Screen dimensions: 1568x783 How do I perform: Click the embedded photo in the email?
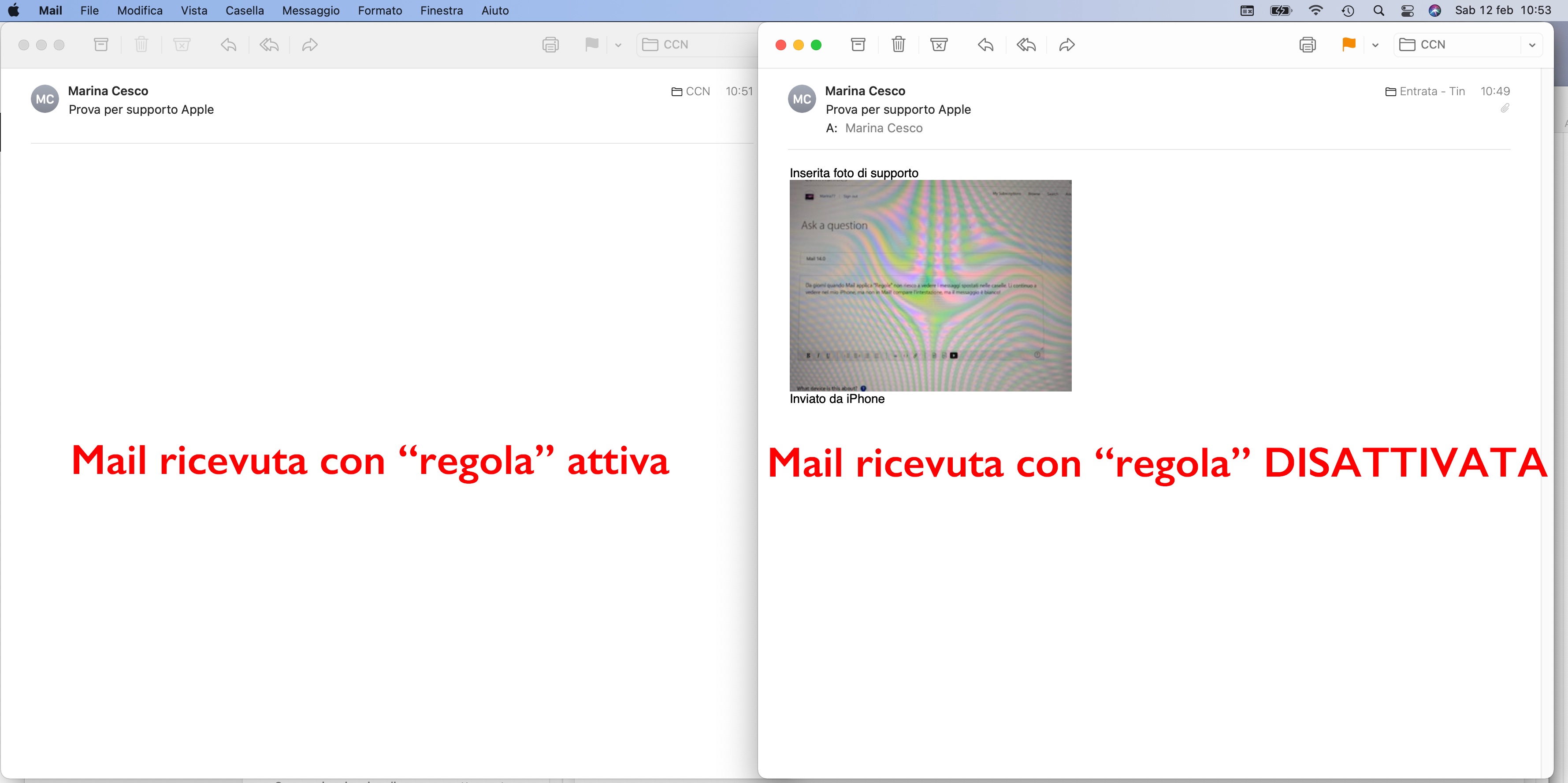coord(930,285)
